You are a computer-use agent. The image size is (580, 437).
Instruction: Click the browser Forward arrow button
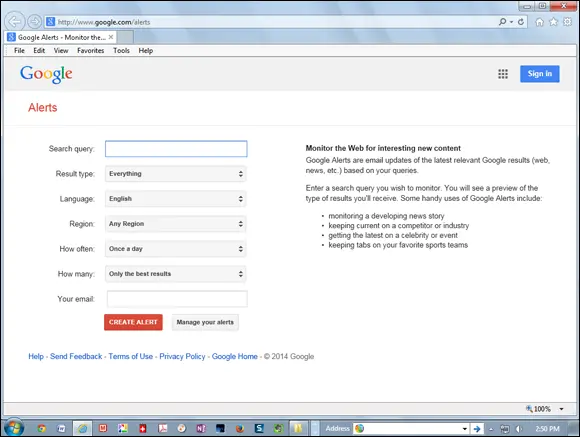(x=34, y=21)
